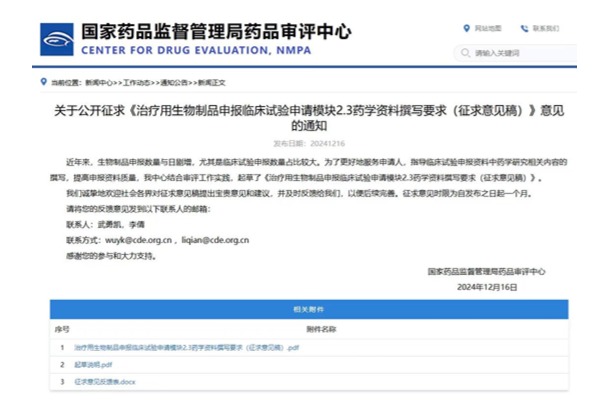The image size is (600, 400).
Task: Click the 序号 column header
Action: (x=62, y=329)
